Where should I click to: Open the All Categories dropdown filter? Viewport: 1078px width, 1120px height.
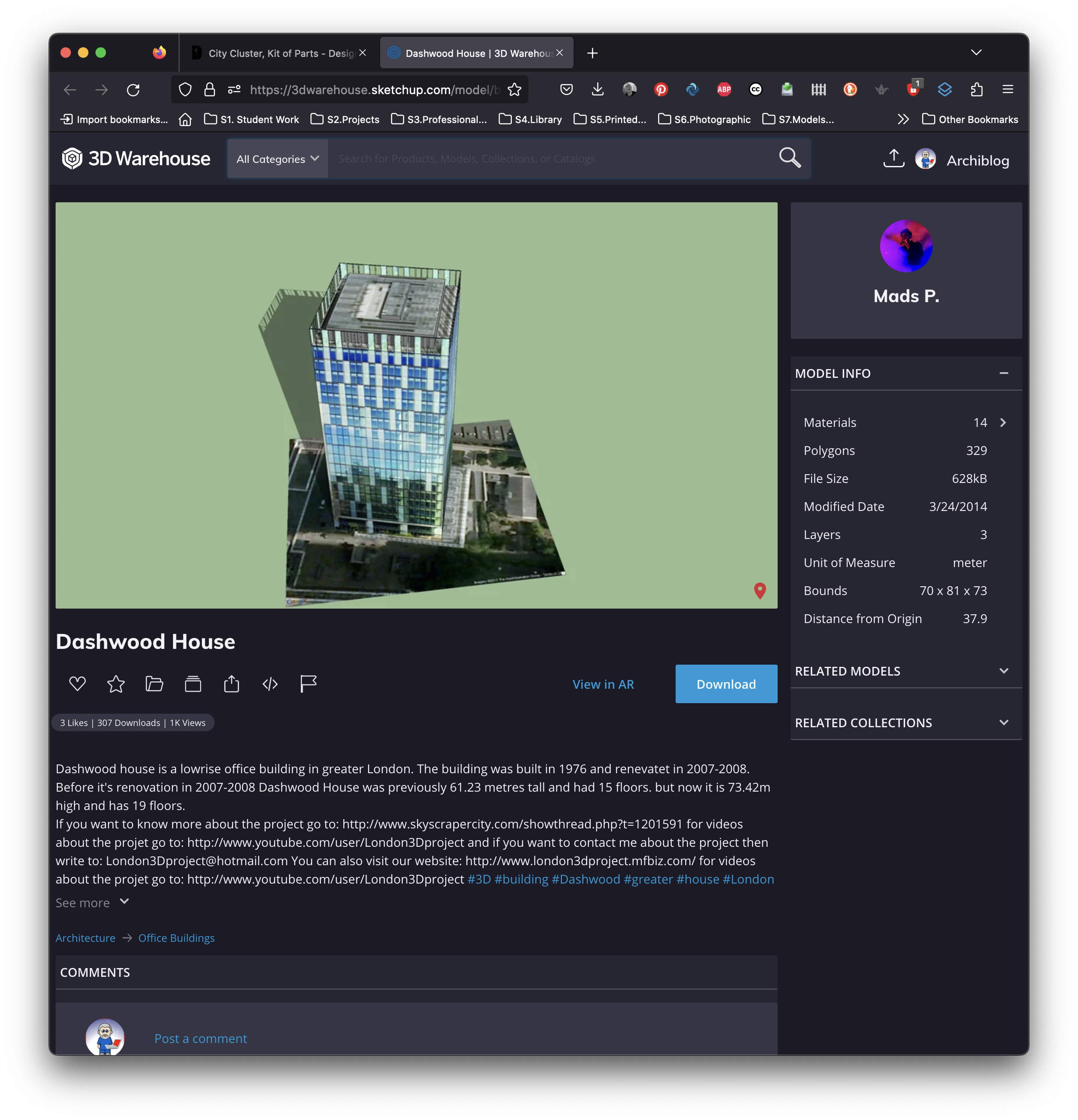coord(278,158)
